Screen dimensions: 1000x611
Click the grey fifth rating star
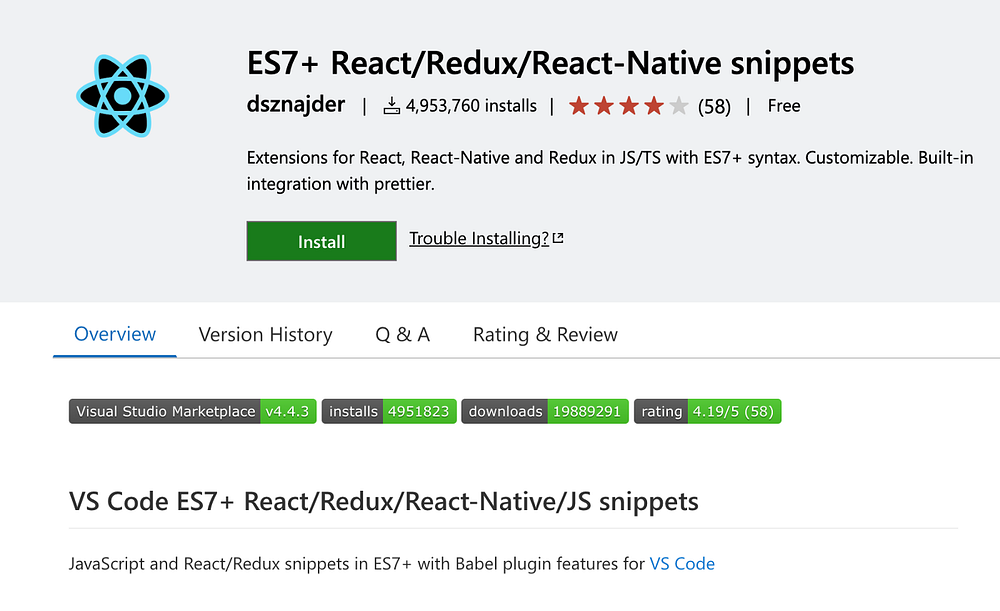679,106
